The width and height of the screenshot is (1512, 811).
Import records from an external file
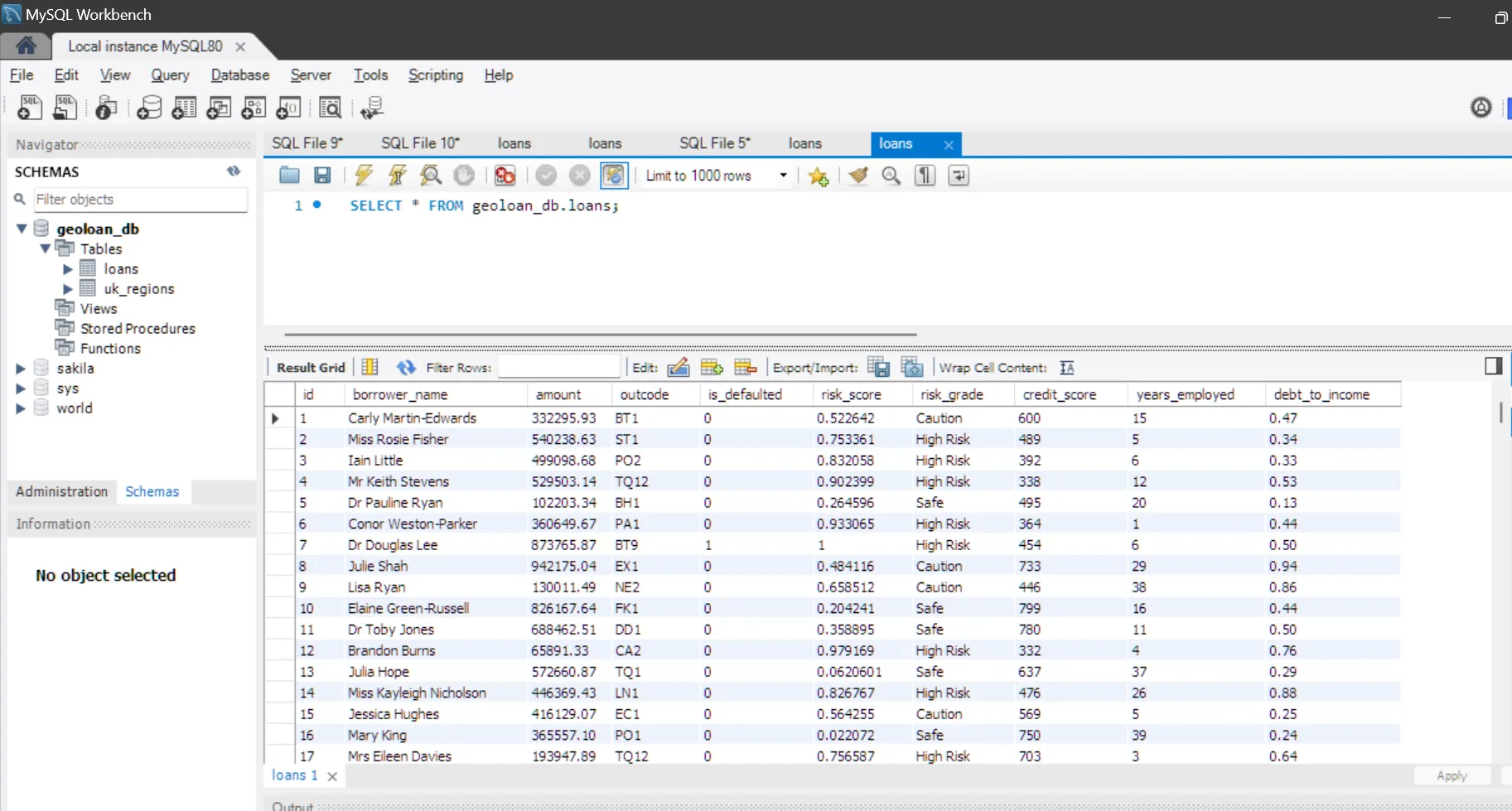coord(912,367)
